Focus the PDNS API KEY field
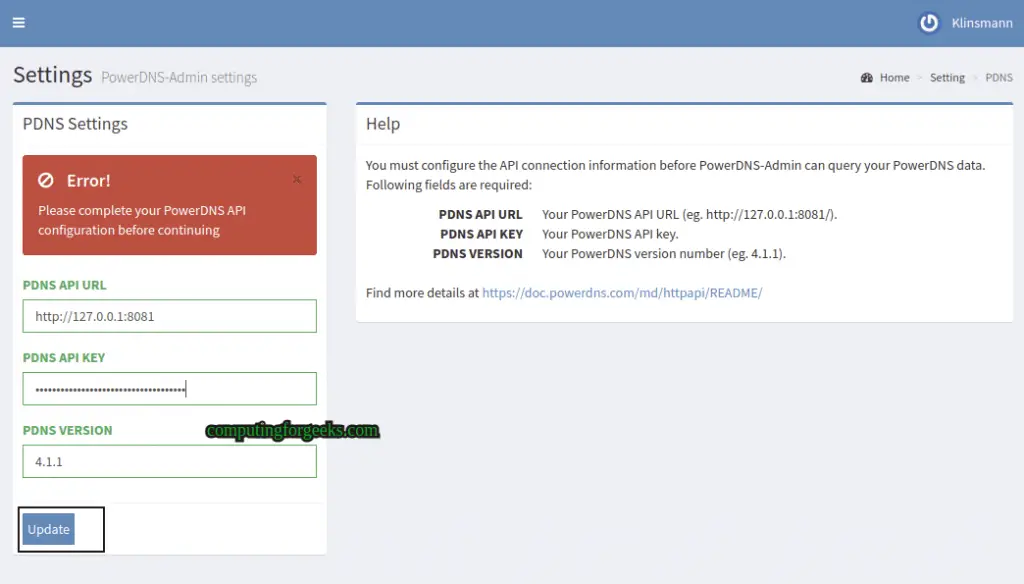1024x584 pixels. [x=170, y=389]
